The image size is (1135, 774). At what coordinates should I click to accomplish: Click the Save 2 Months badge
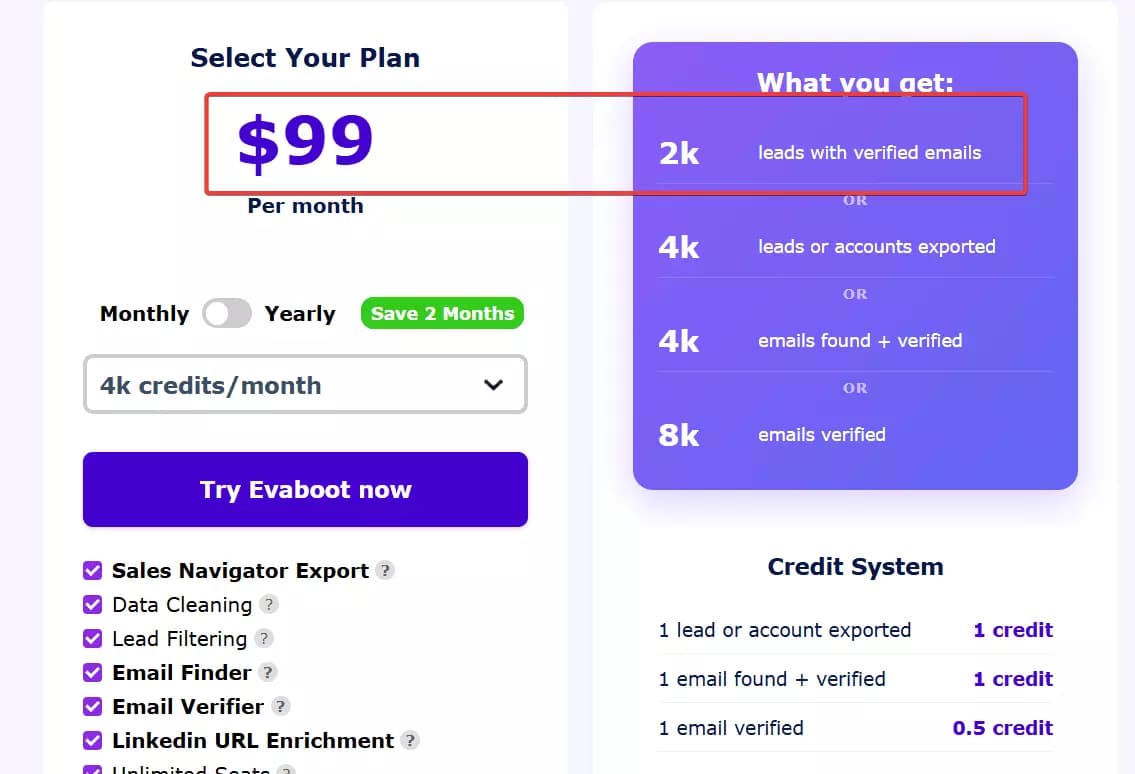coord(442,313)
